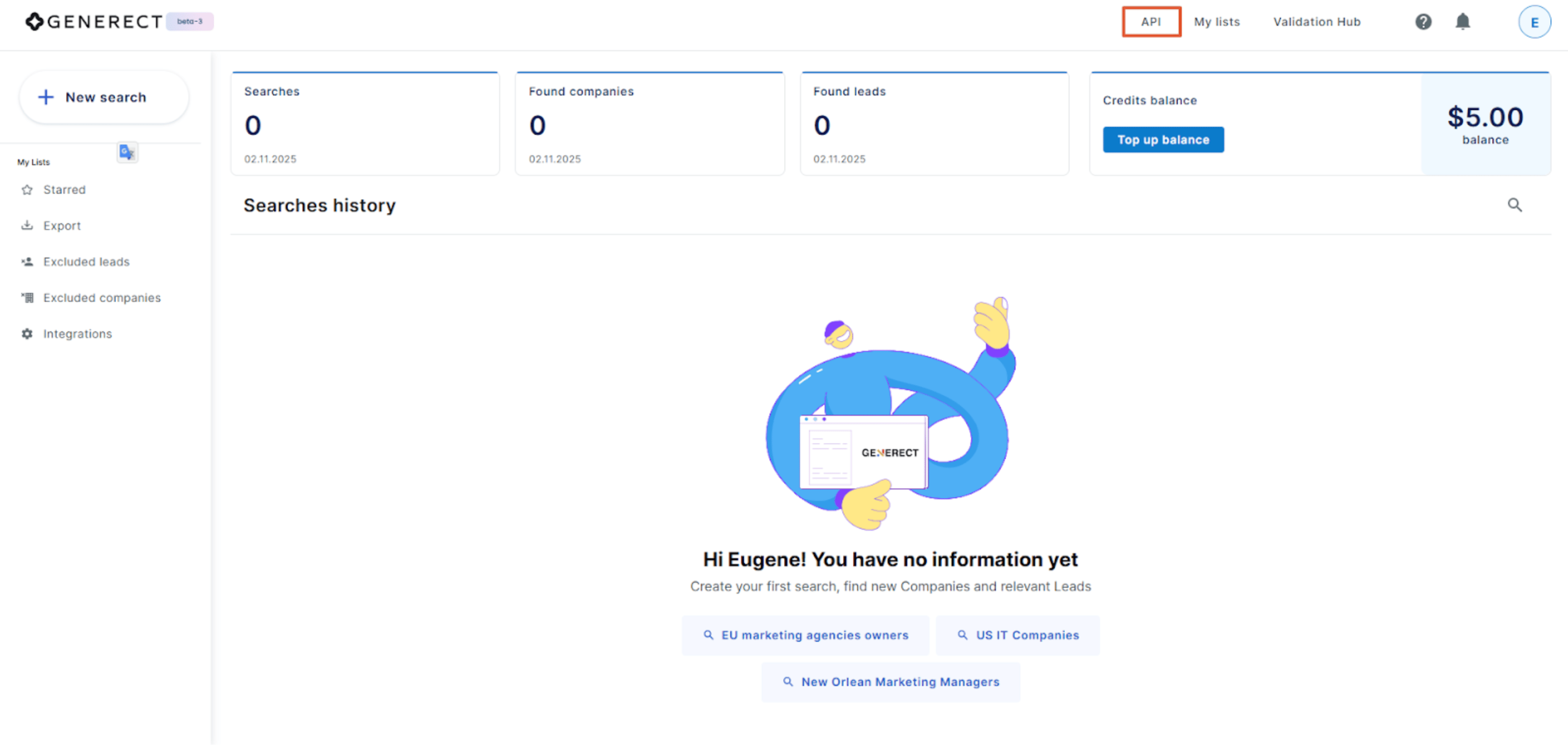Try EU marketing agencies owners search
Screen dimensions: 1568x748
[x=805, y=635]
